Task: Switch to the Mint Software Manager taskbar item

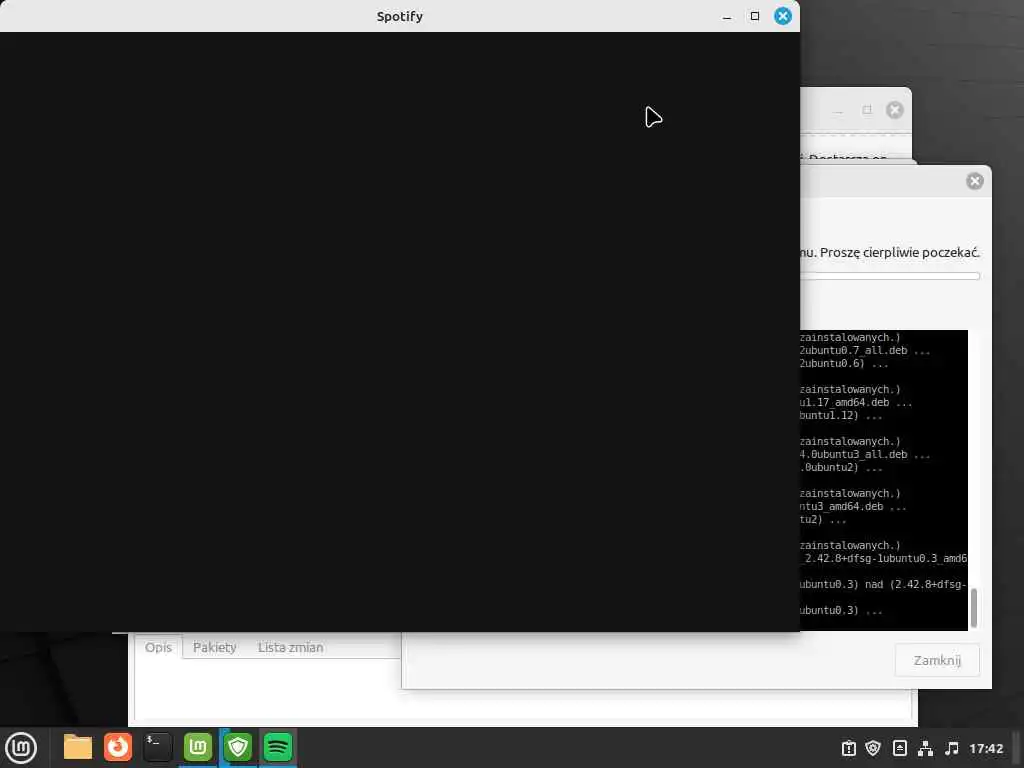Action: click(x=197, y=747)
